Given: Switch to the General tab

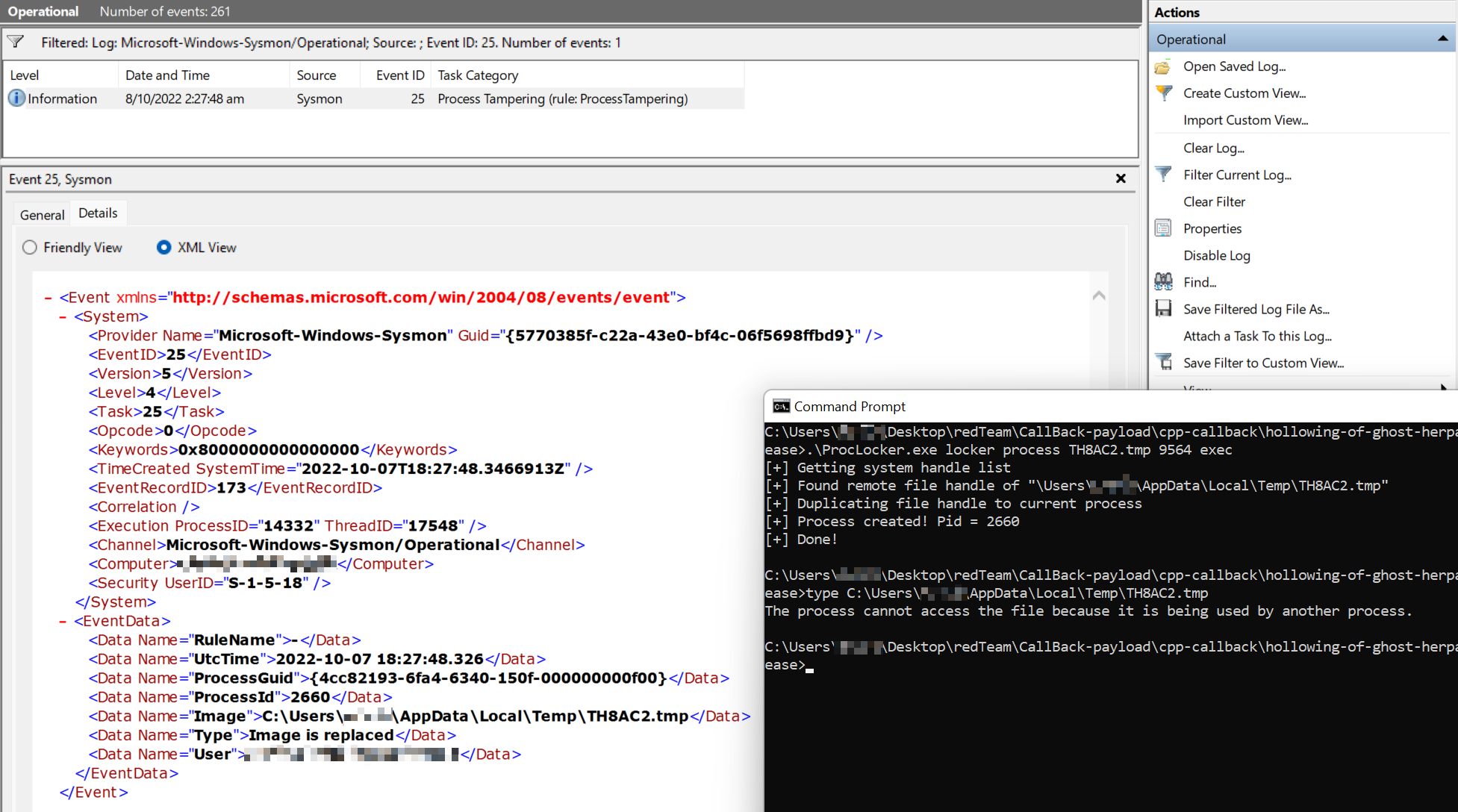Looking at the screenshot, I should [42, 215].
